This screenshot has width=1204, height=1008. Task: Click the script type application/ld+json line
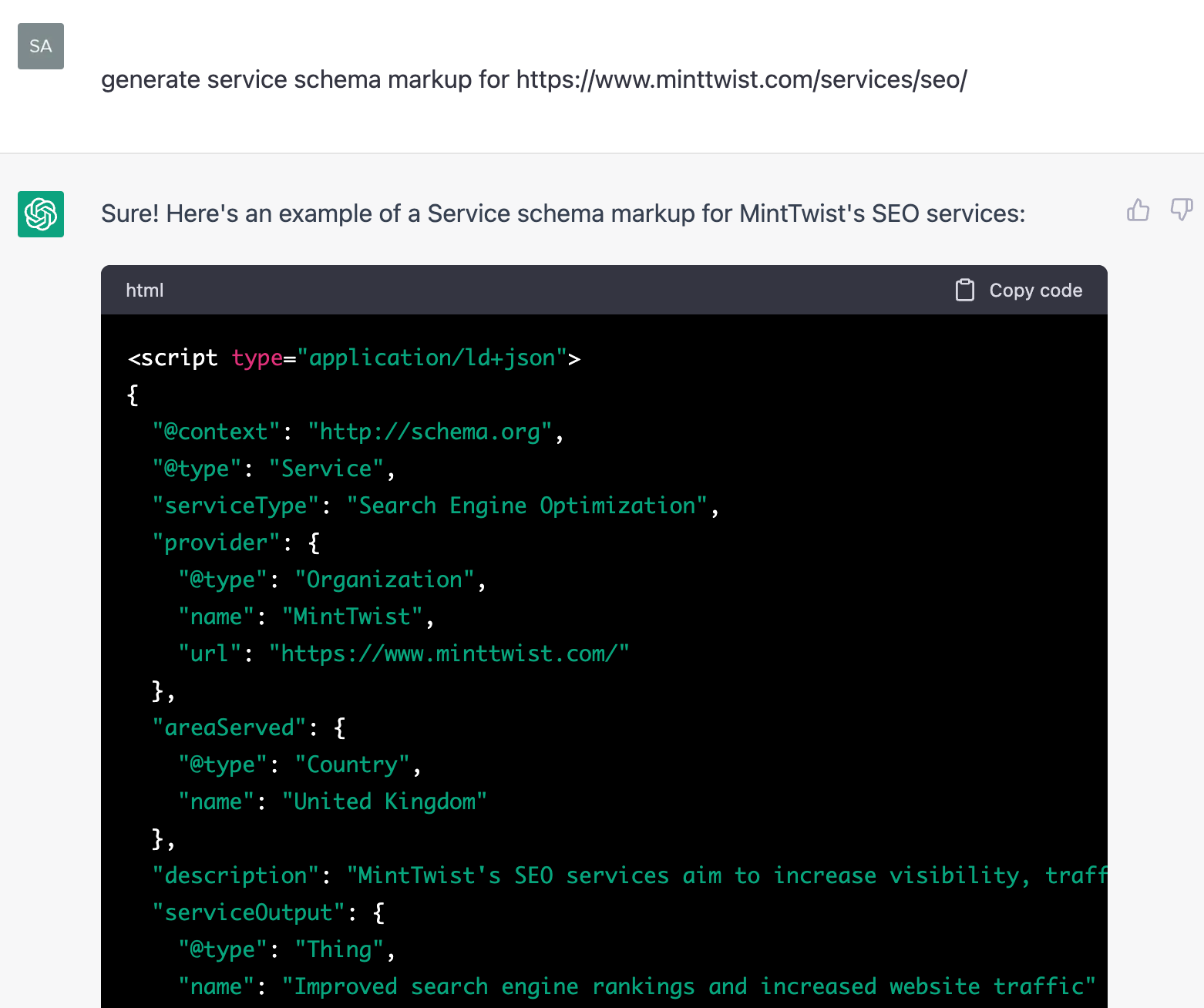coord(355,358)
